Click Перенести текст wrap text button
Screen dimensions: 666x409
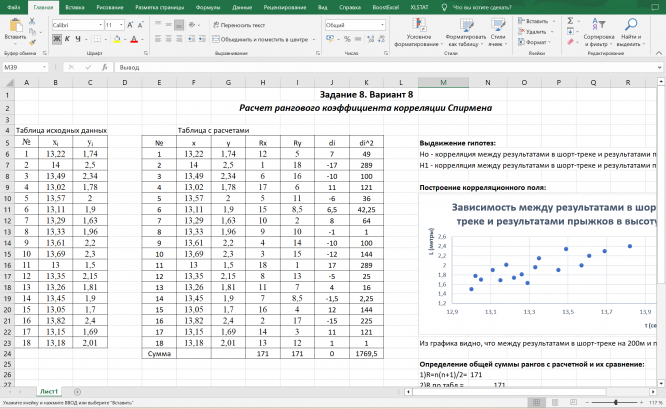point(239,24)
